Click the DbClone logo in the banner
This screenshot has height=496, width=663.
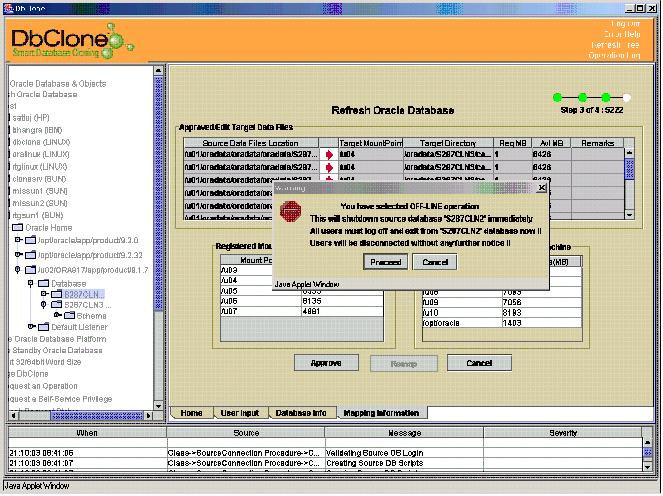72,41
